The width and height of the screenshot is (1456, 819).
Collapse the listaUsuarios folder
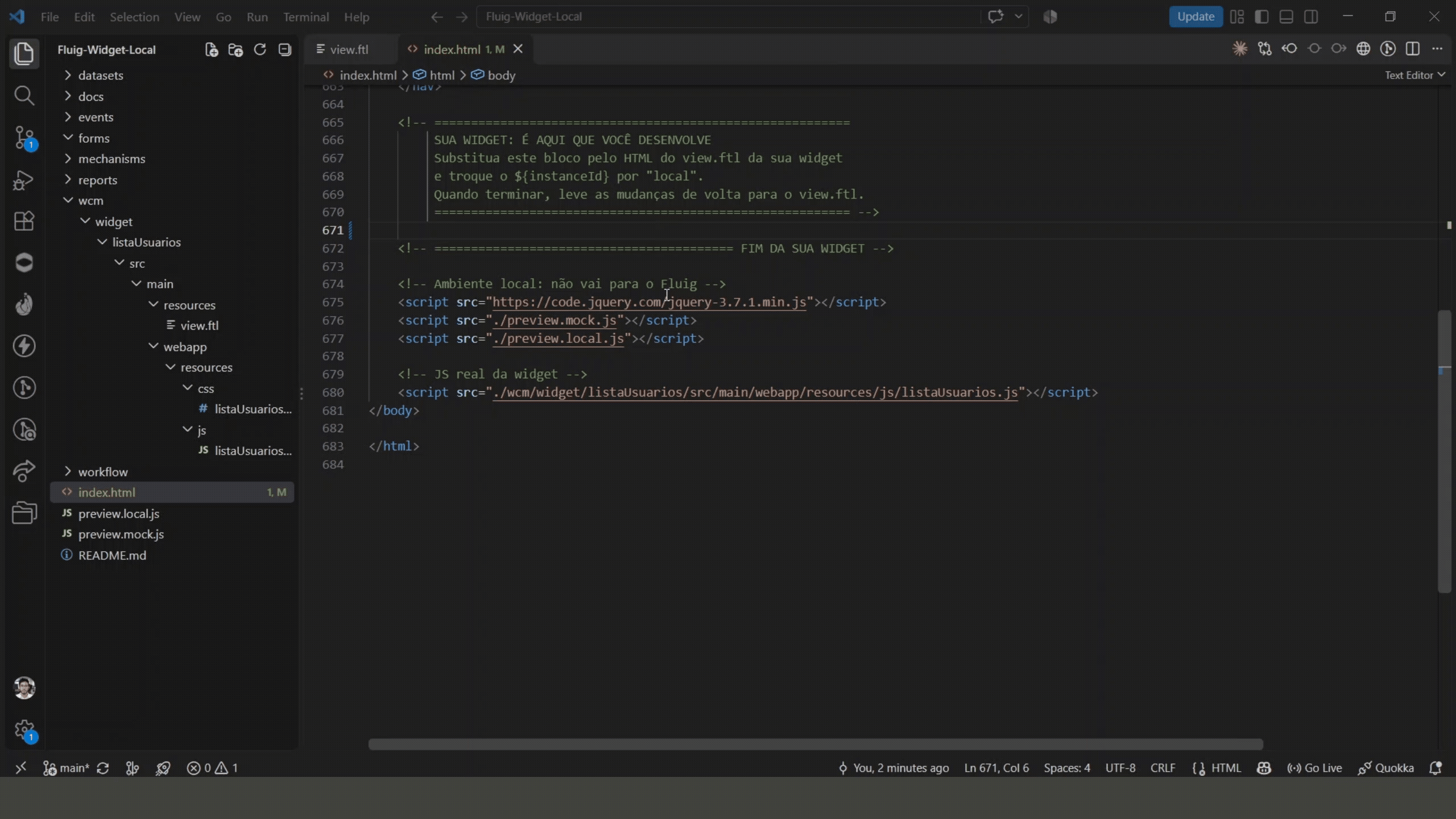[x=172, y=242]
